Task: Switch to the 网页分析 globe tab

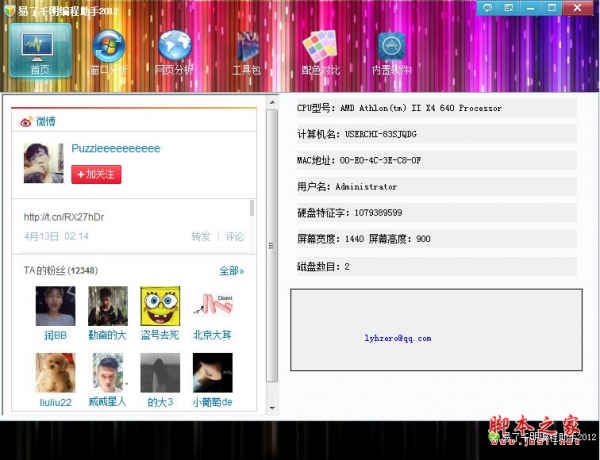Action: coord(174,52)
